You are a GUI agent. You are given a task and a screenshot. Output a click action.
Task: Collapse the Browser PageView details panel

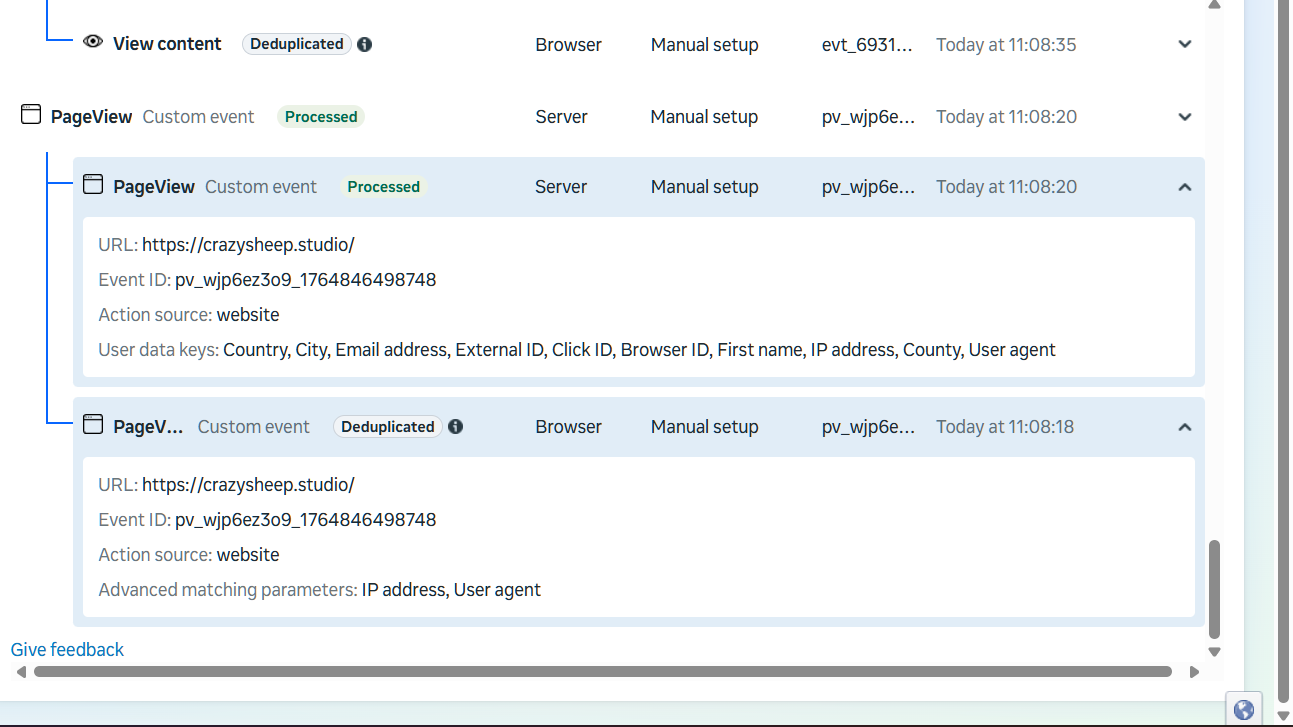1185,427
